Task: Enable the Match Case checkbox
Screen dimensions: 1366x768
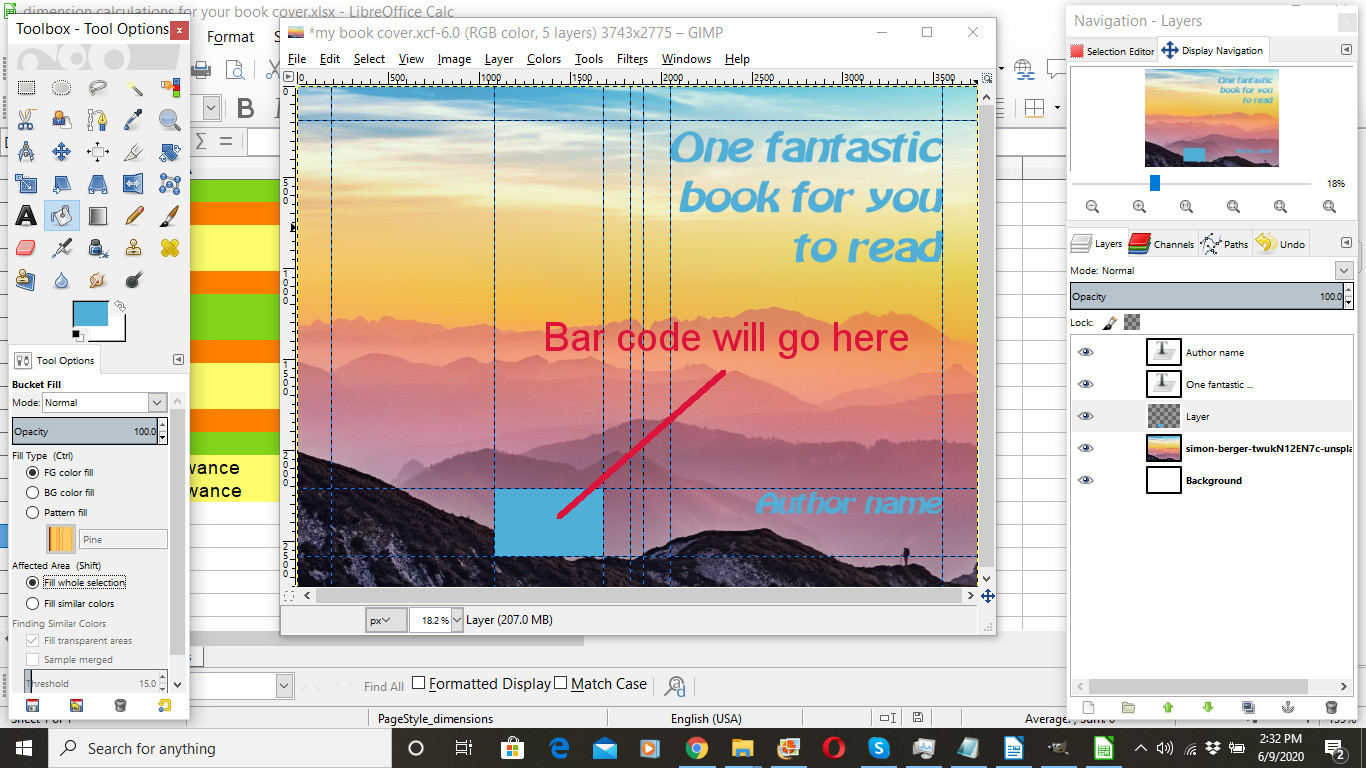Action: [561, 684]
